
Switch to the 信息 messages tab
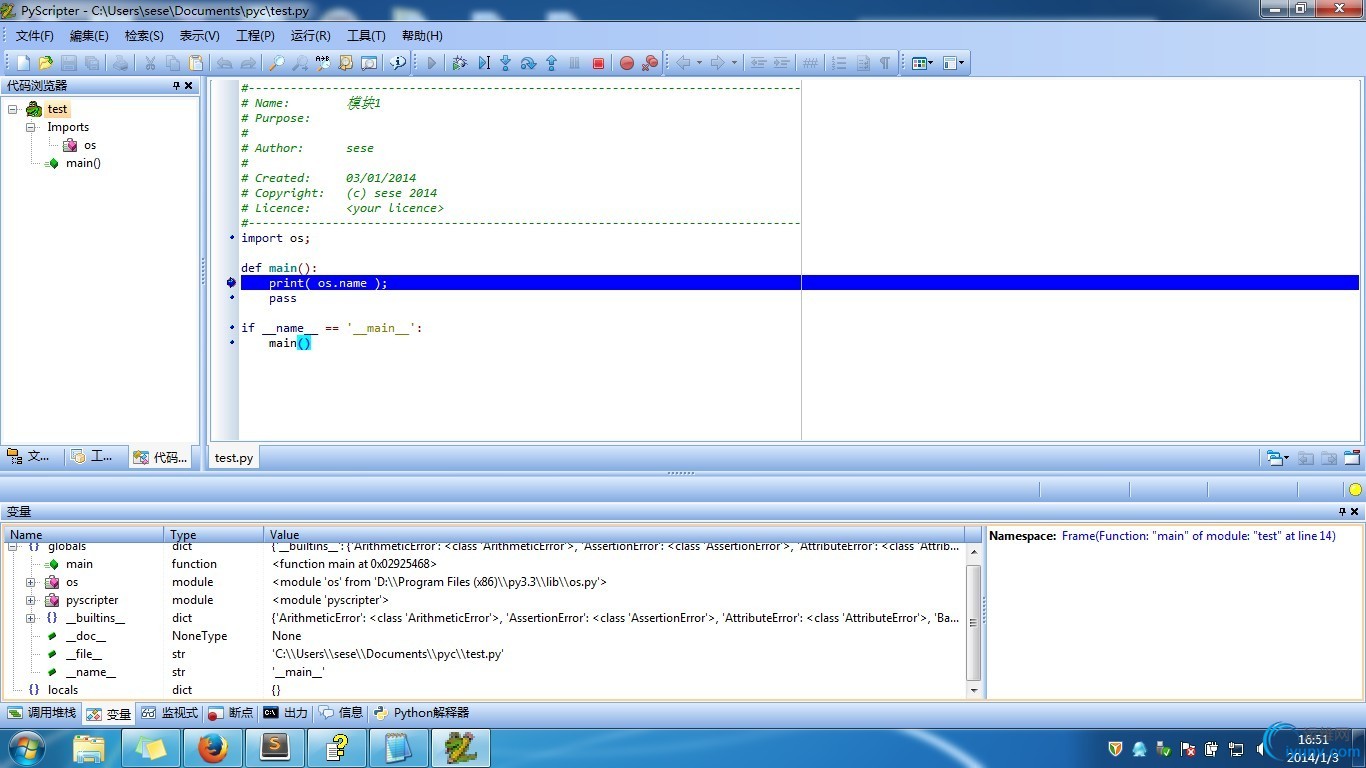tap(341, 713)
